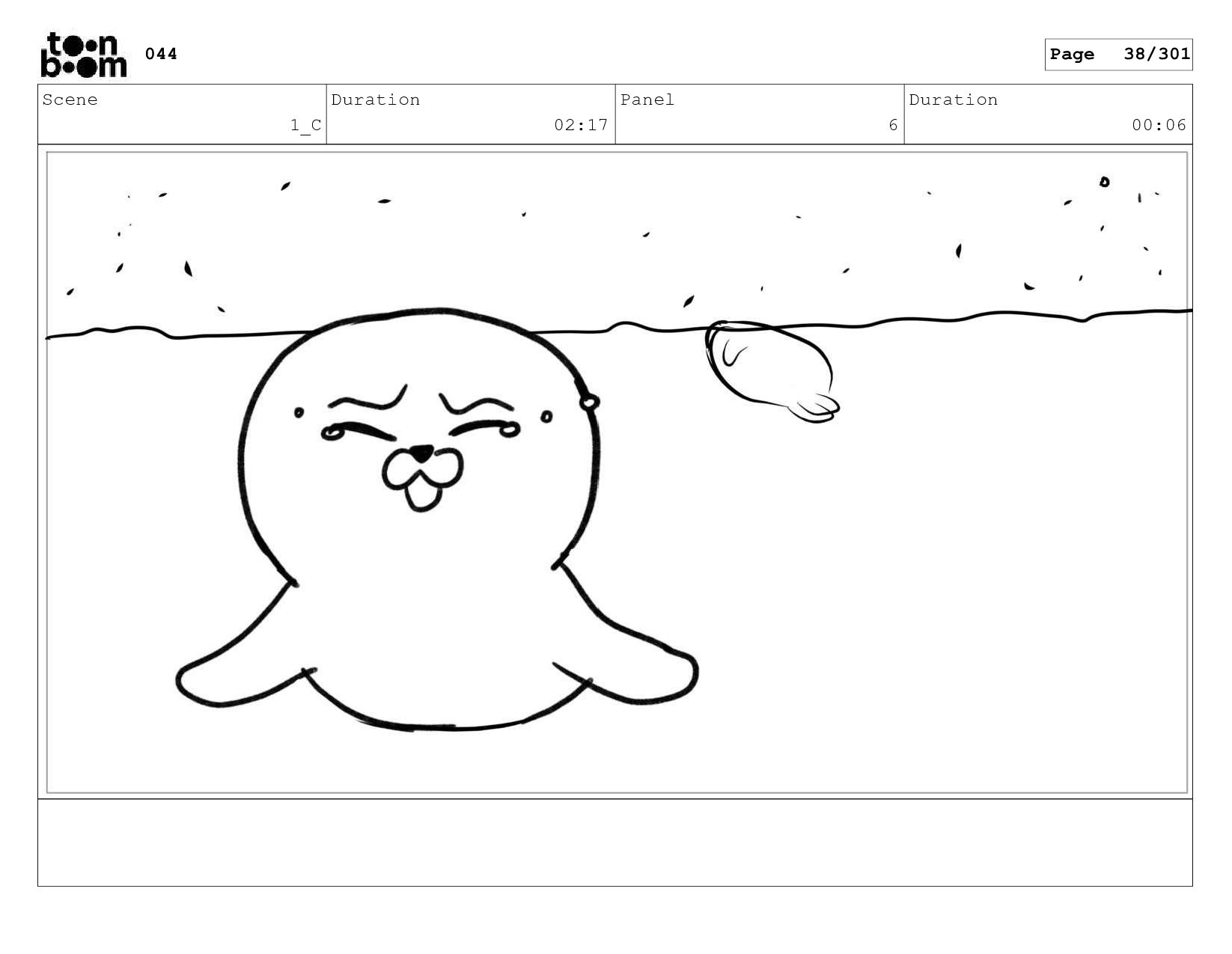Click the Toon Boom logo
The image size is (1232, 954).
tap(83, 55)
